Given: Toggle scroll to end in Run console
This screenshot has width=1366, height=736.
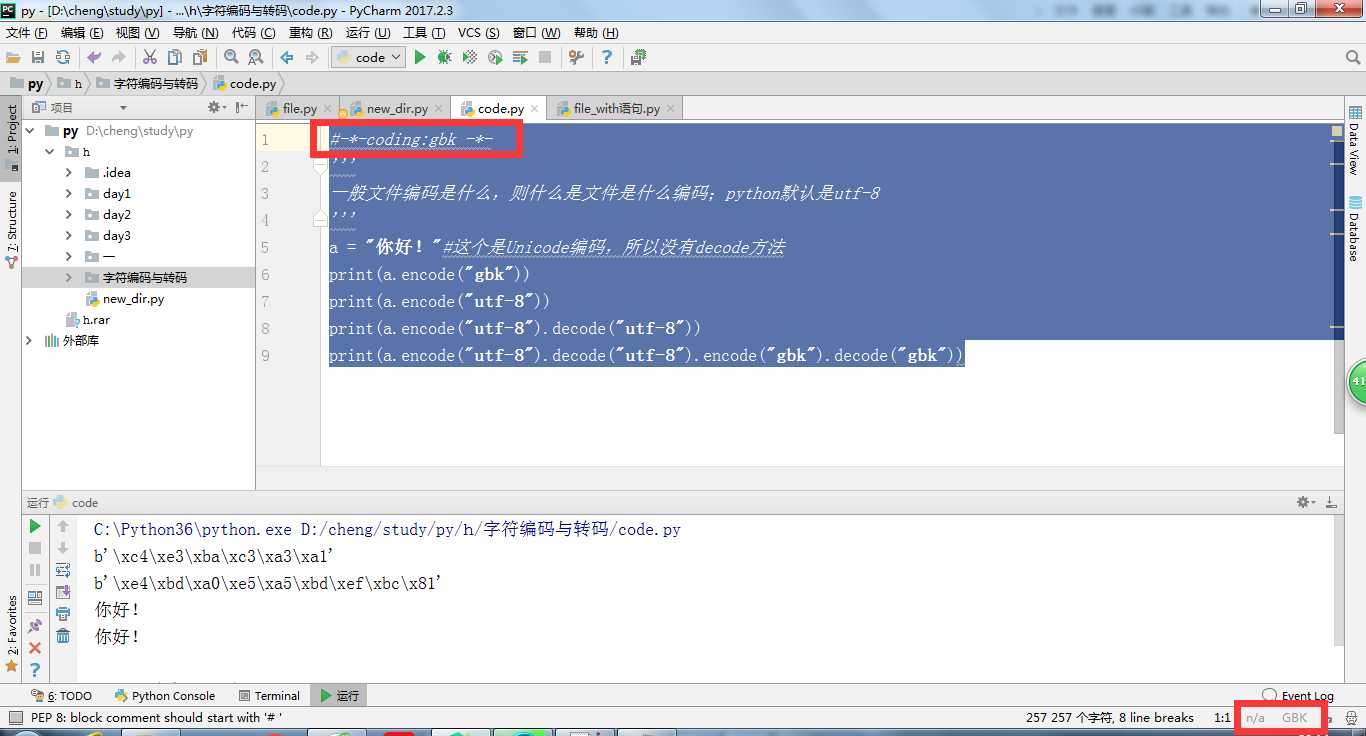Looking at the screenshot, I should [x=63, y=592].
